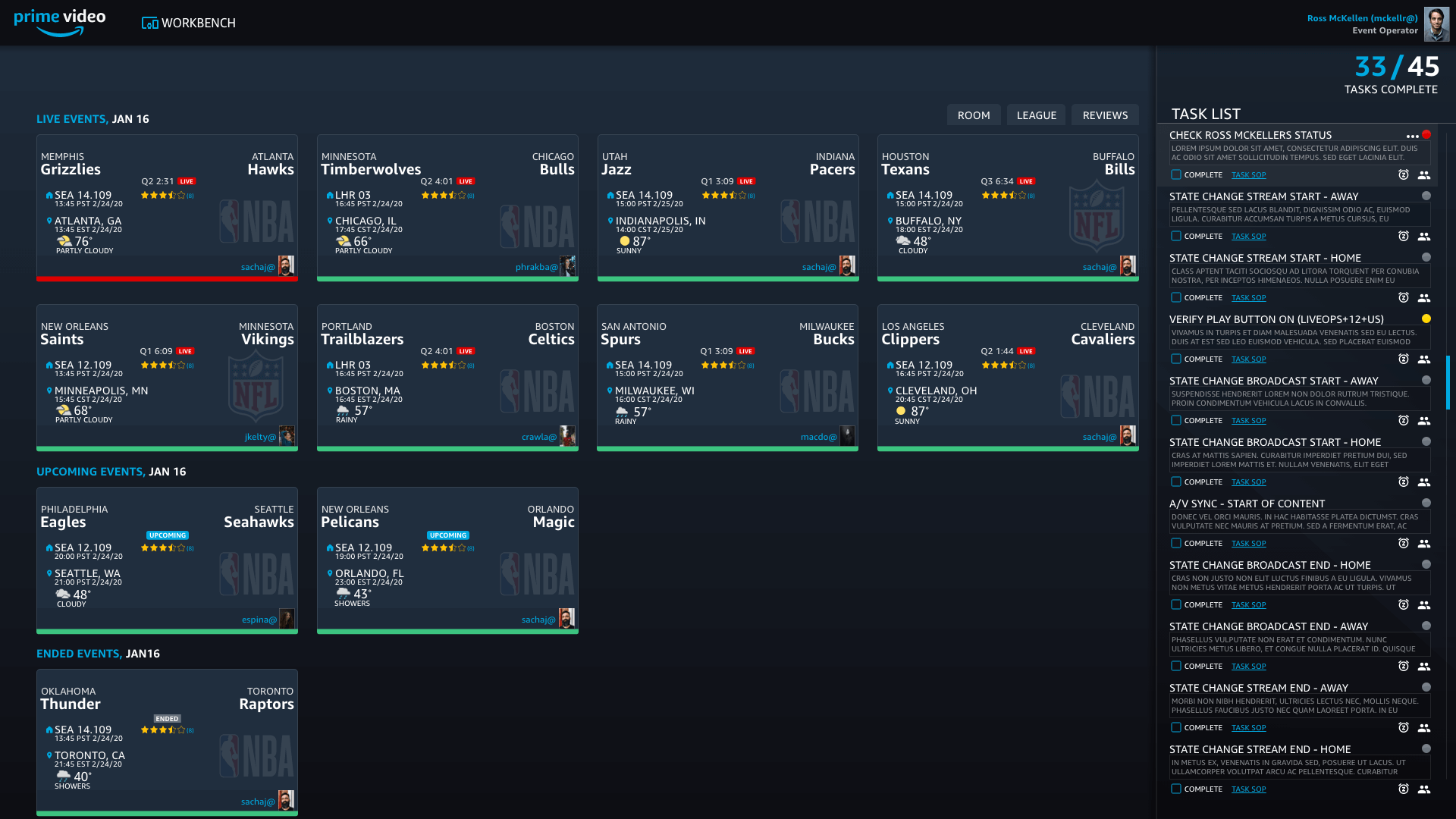Click red status dot on Check Ross McKellers Status
The image size is (1456, 819).
(1426, 135)
